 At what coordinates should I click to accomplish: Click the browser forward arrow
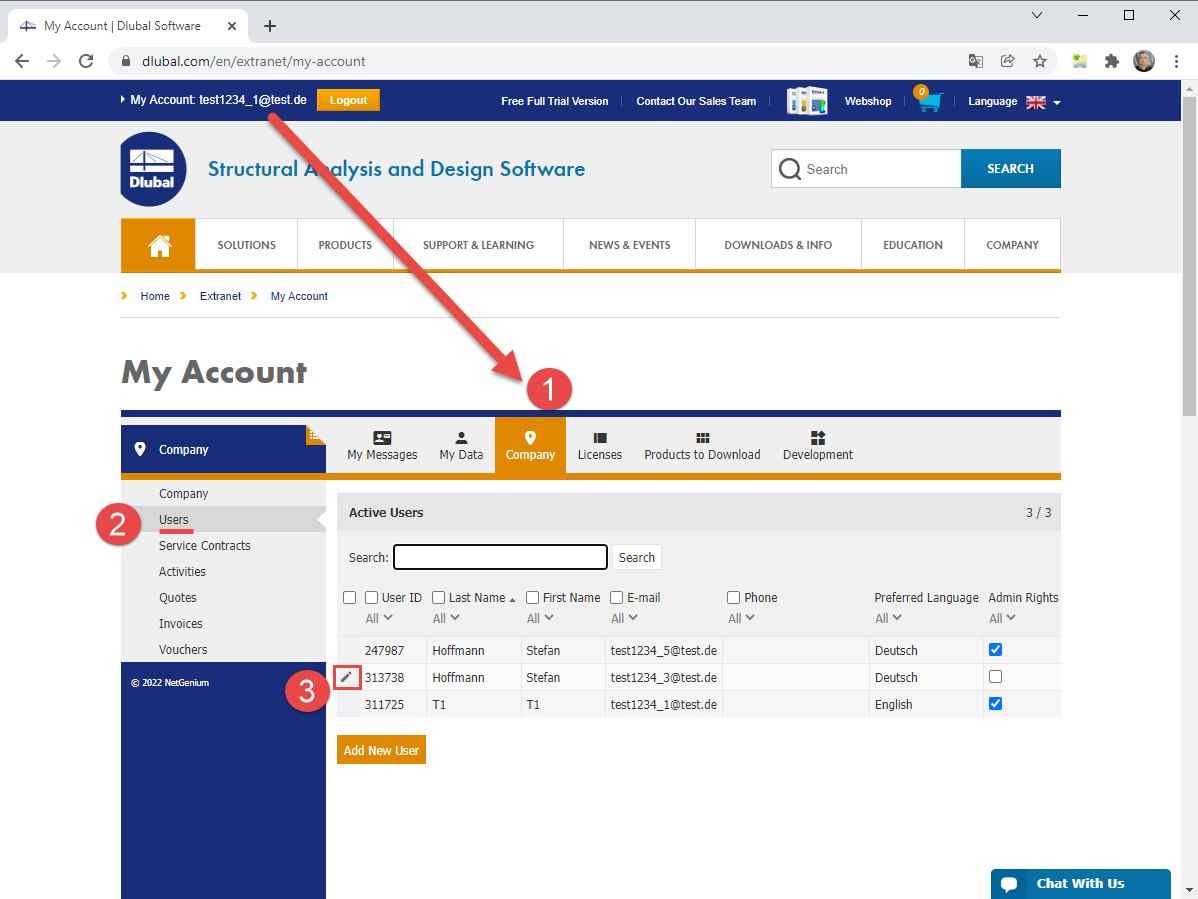[53, 61]
